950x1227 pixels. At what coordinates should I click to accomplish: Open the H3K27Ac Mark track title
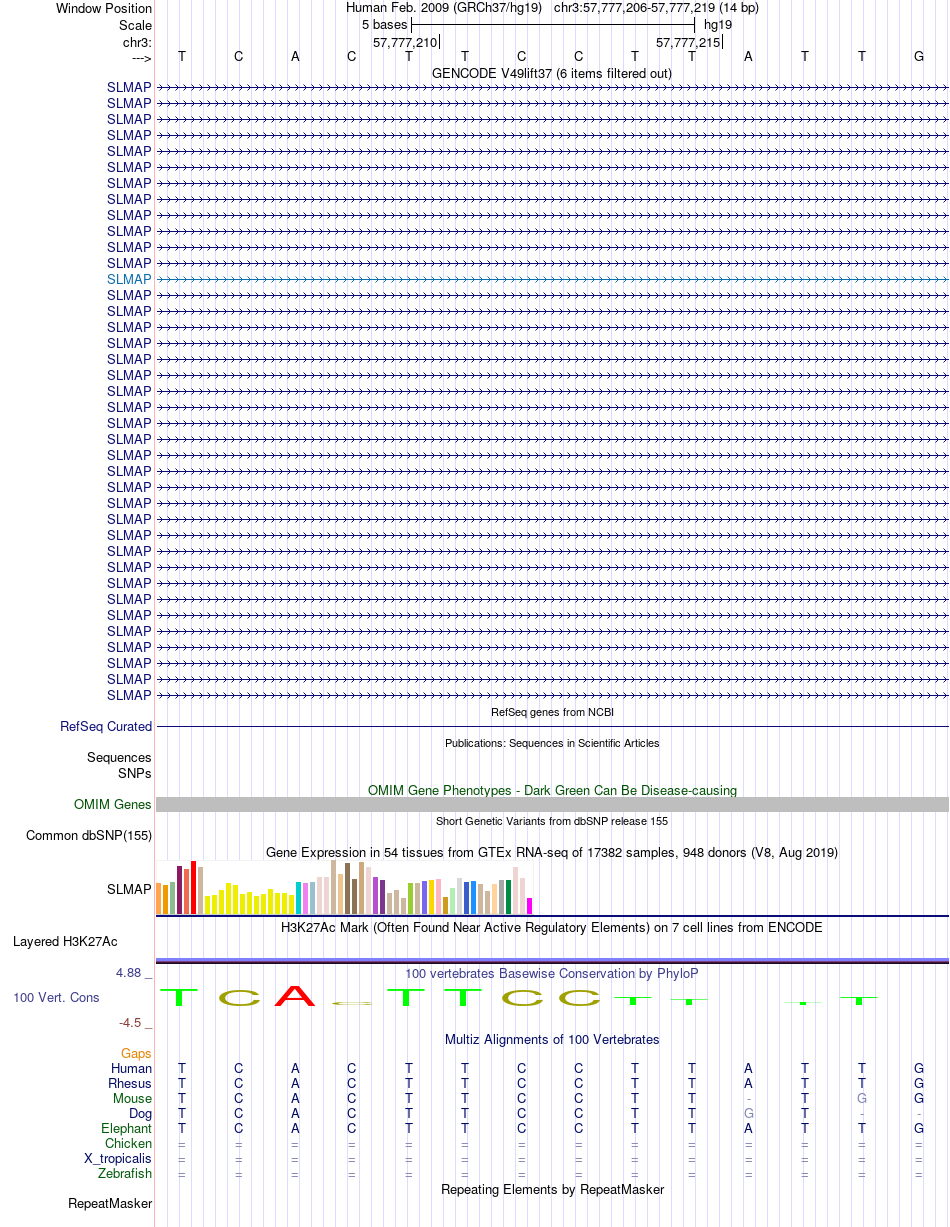pyautogui.click(x=552, y=927)
